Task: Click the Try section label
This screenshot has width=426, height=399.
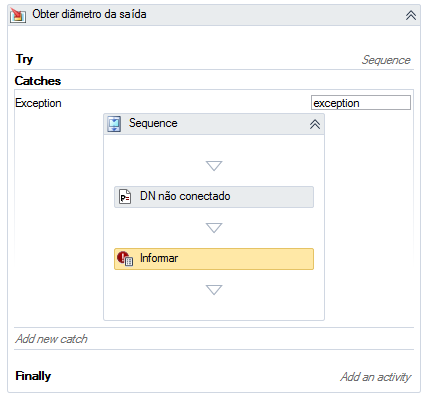Action: click(x=24, y=59)
